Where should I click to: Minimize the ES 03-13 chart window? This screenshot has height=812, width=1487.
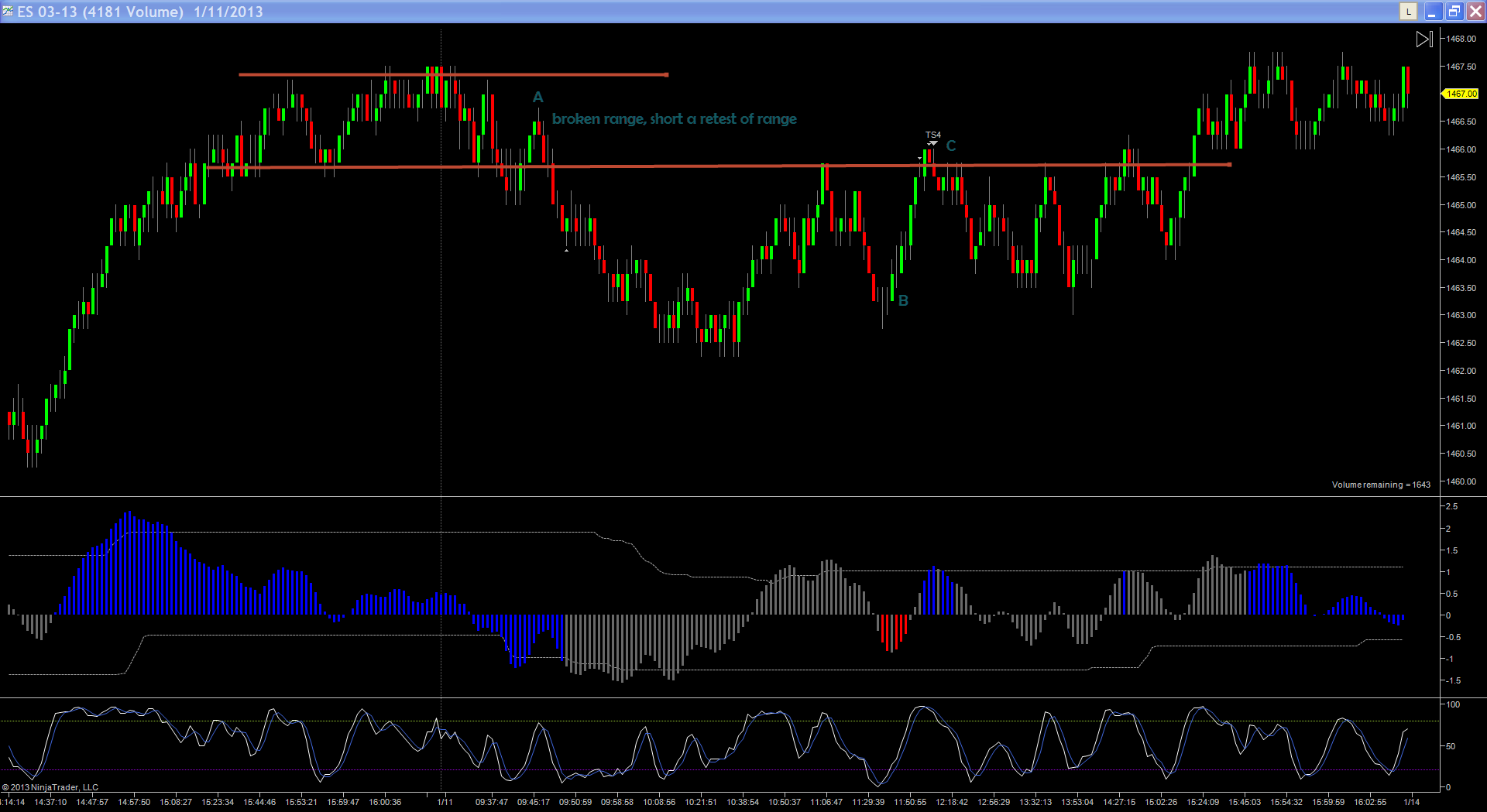tap(1432, 11)
